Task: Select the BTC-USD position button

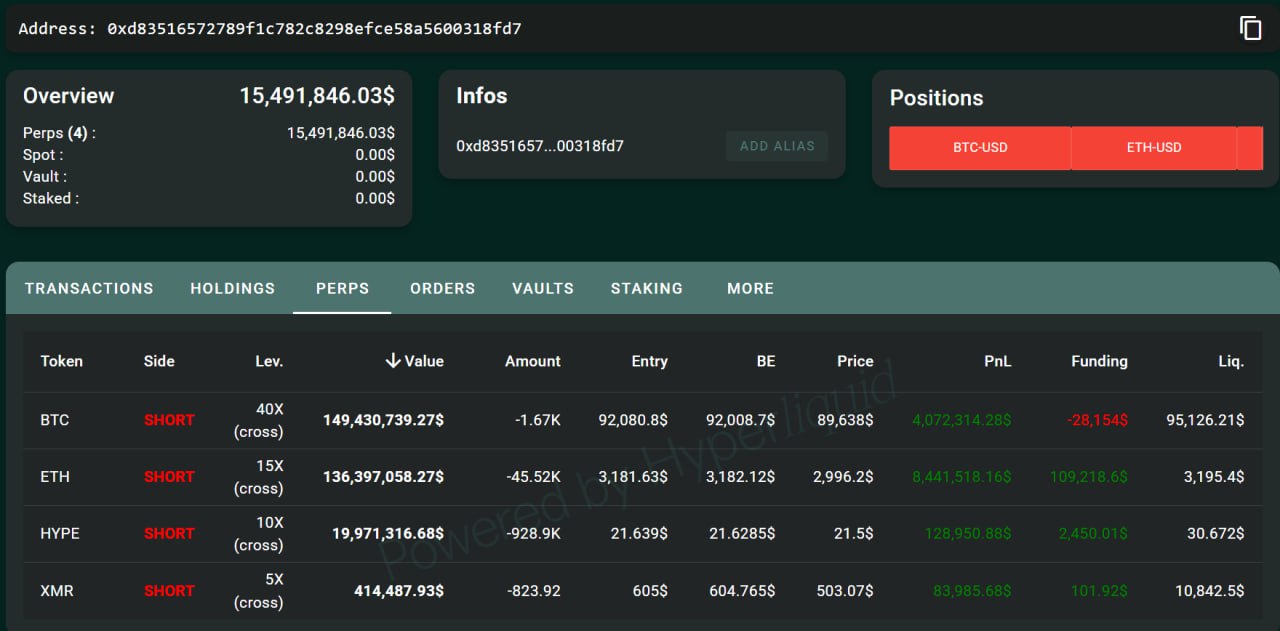Action: point(979,148)
